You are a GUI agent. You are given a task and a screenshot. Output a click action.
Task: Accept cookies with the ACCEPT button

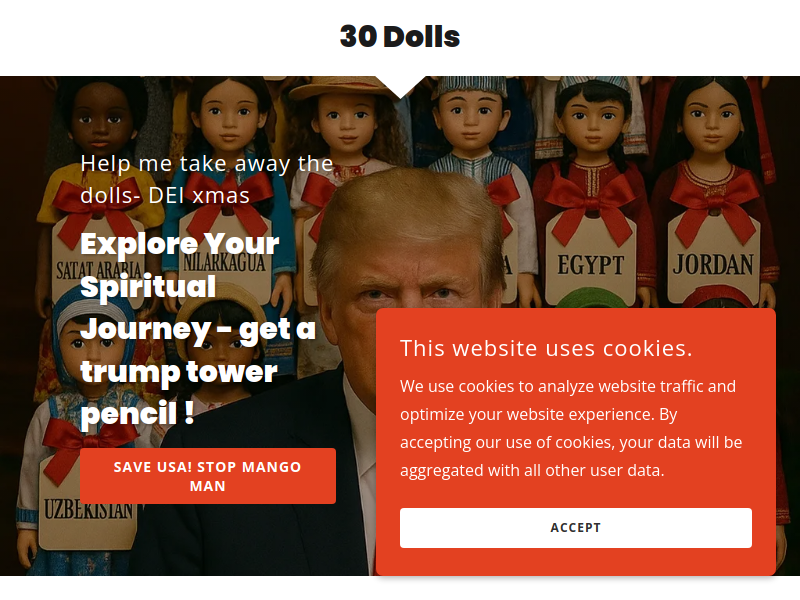(x=576, y=528)
